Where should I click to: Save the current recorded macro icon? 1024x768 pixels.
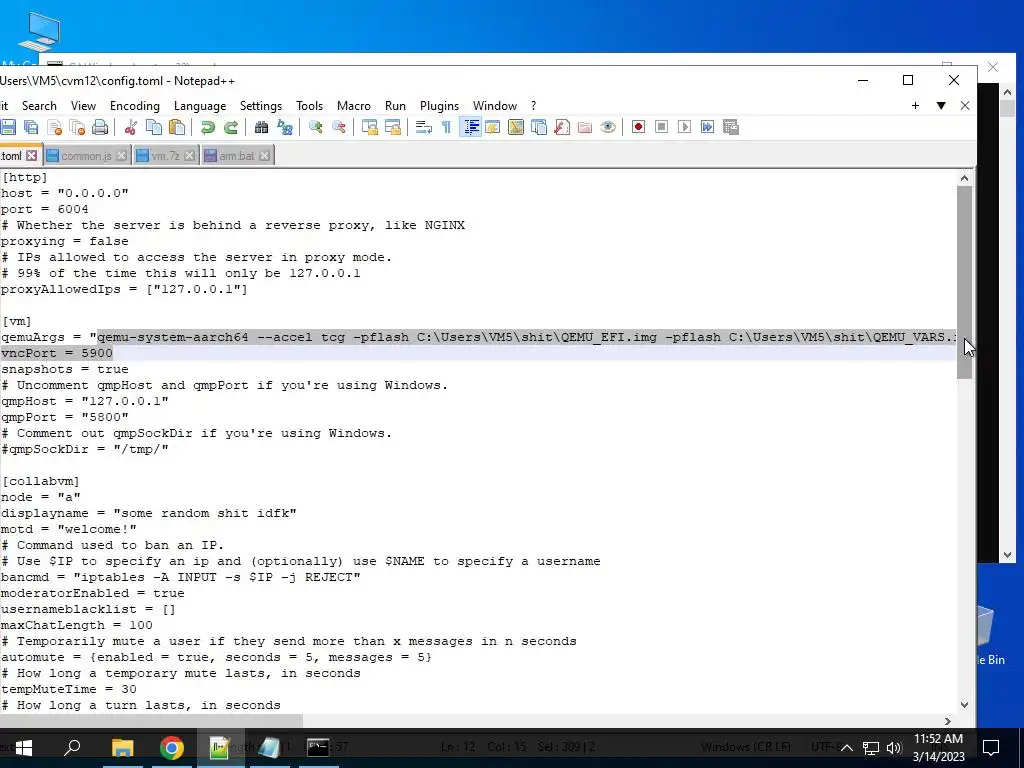coord(731,127)
